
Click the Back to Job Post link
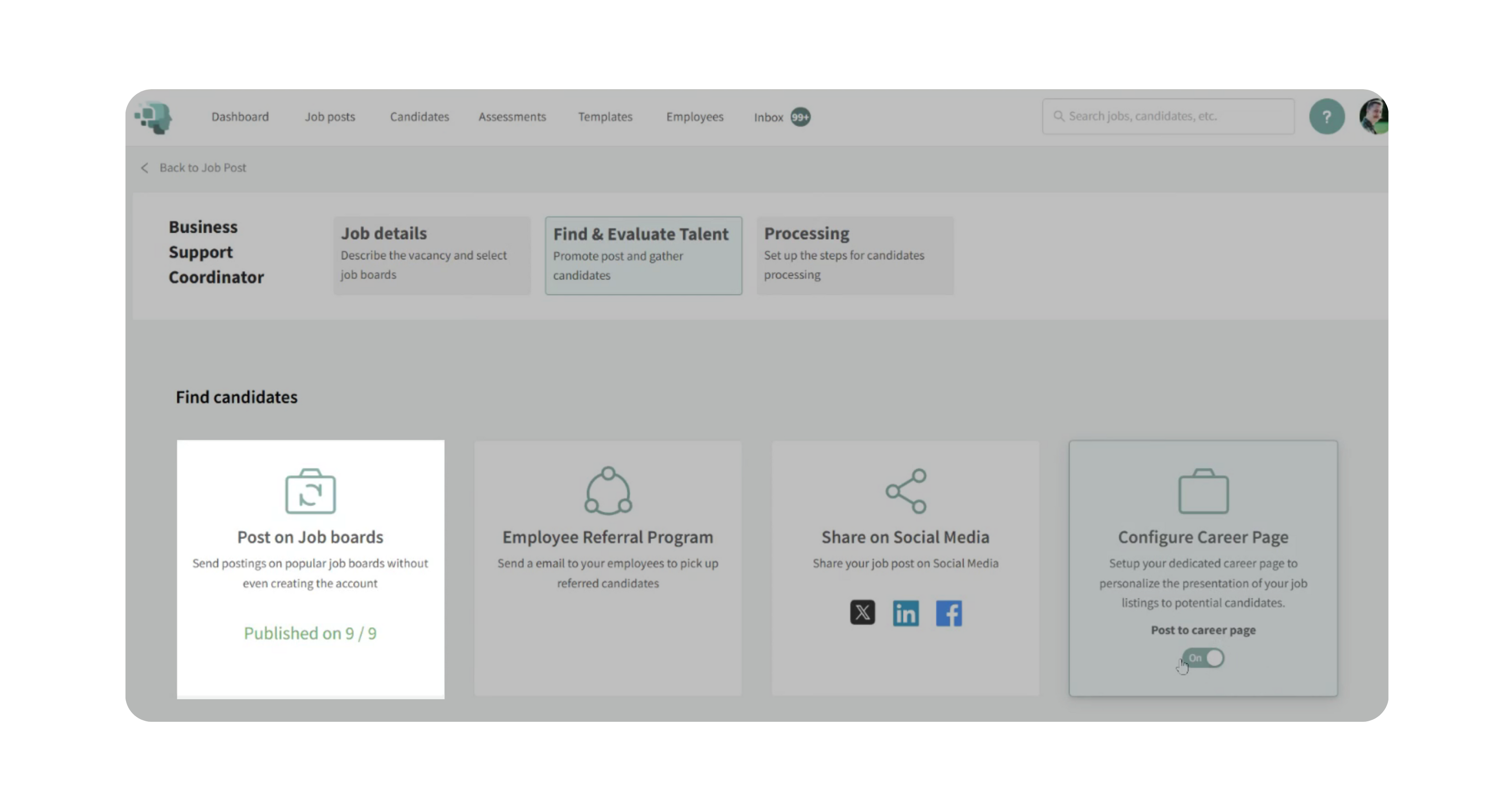(203, 168)
